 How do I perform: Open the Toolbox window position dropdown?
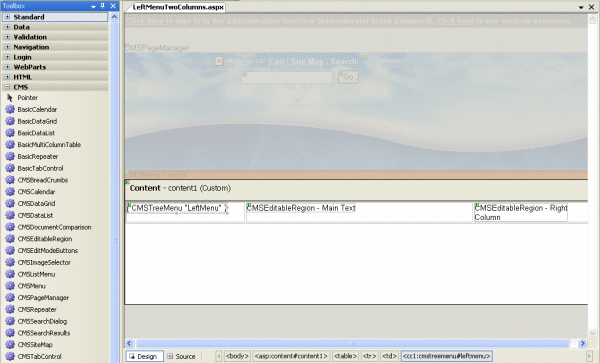pyautogui.click(x=93, y=7)
